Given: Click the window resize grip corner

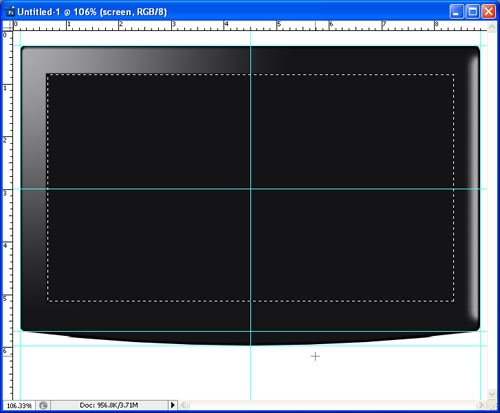Looking at the screenshot, I should [492, 405].
